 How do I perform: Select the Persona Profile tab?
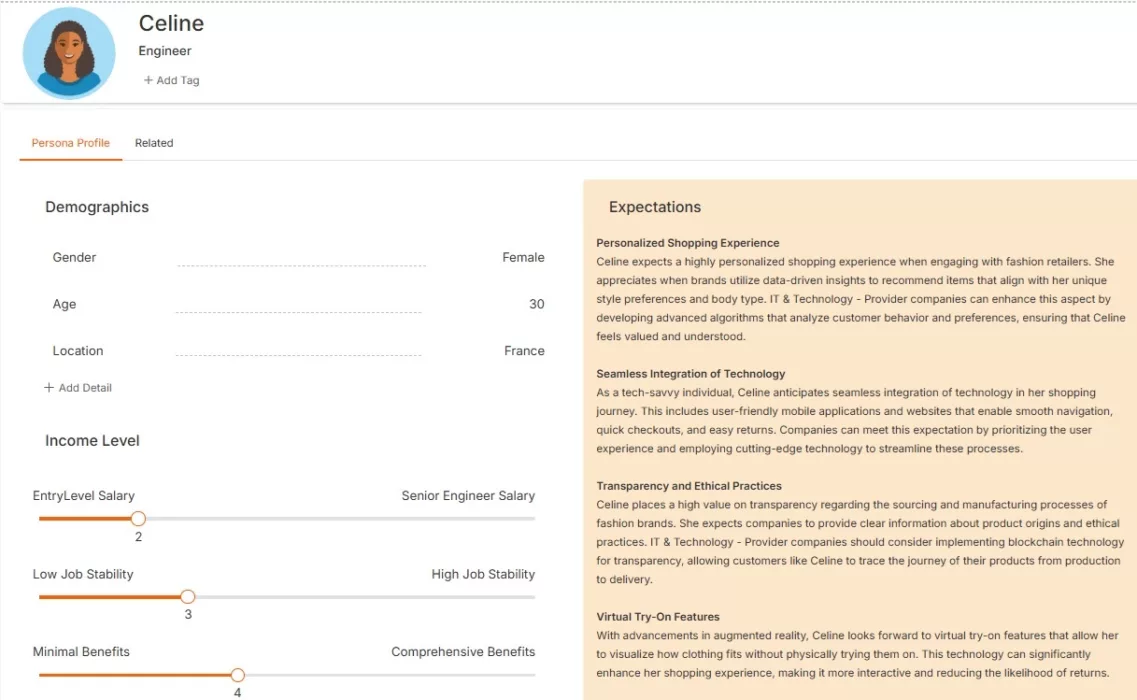tap(70, 143)
